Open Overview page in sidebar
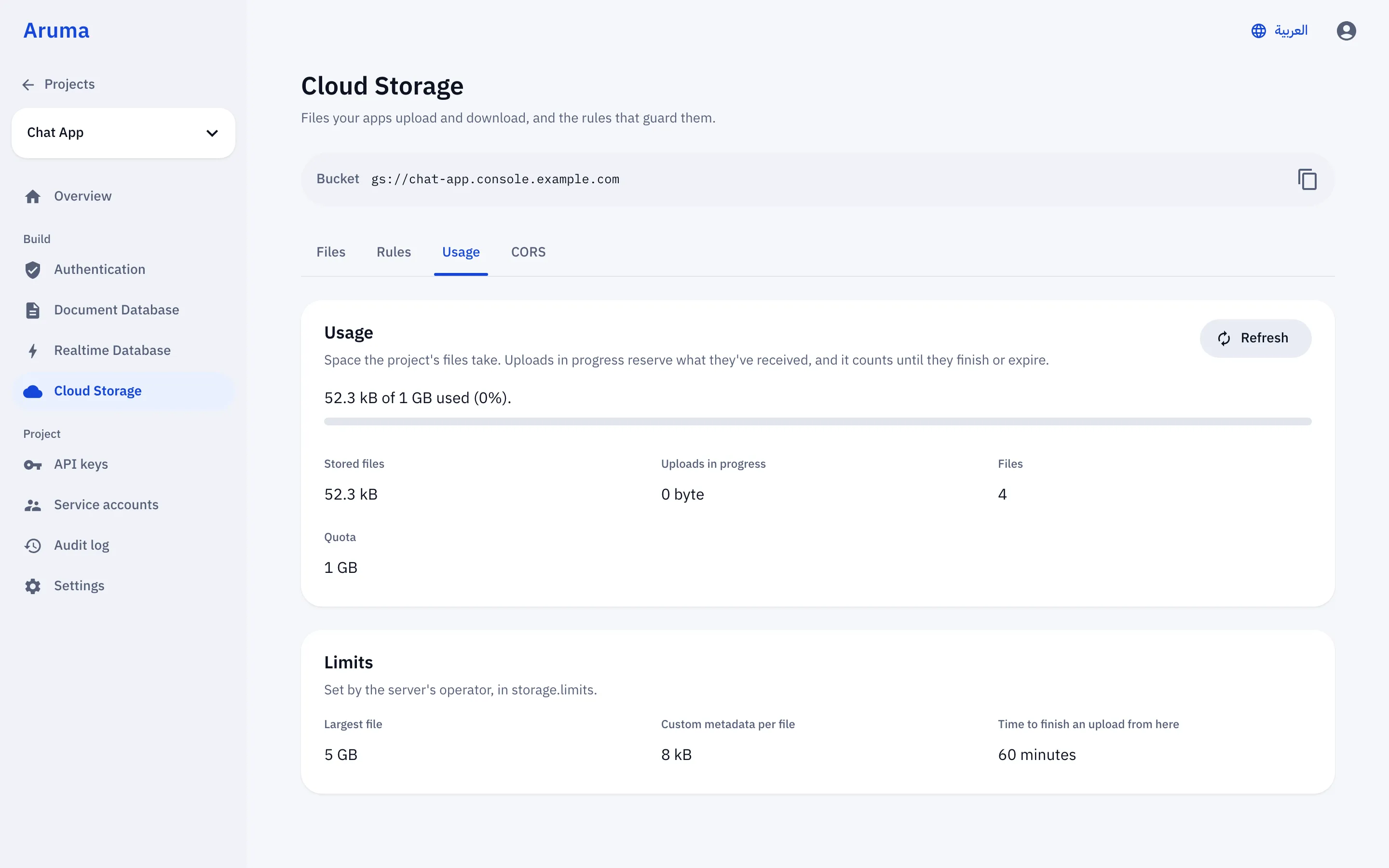Screen dimensions: 1389x868 (123, 196)
